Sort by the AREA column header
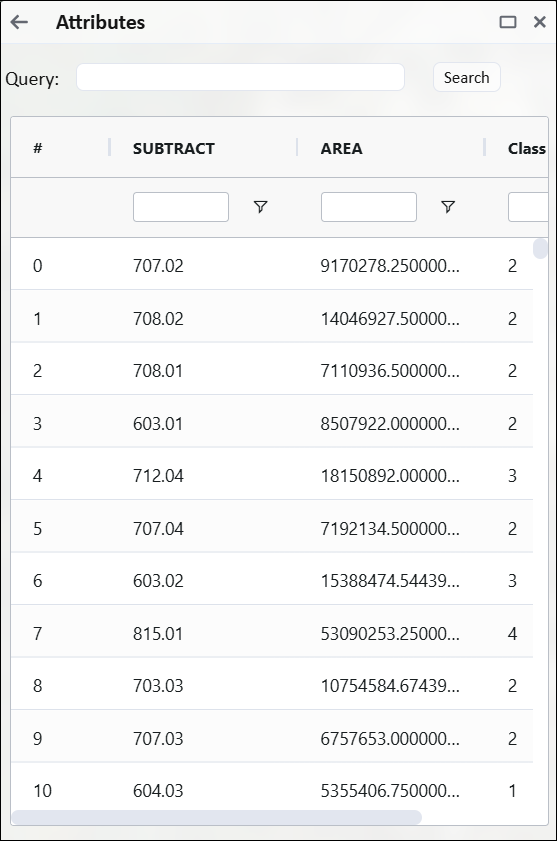The image size is (557, 841). pos(341,149)
